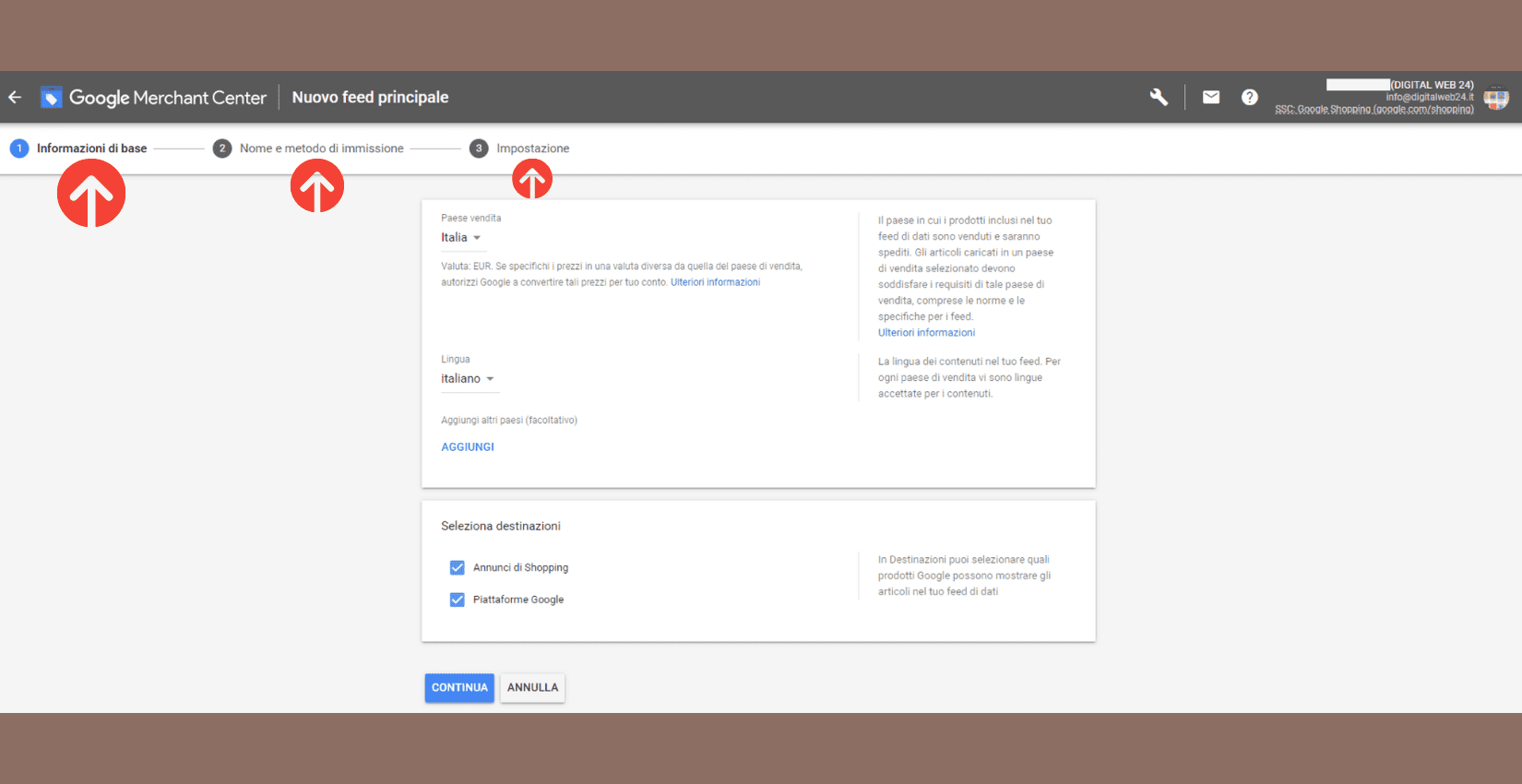This screenshot has width=1522, height=784.
Task: Go back using the left arrow icon
Action: [x=15, y=97]
